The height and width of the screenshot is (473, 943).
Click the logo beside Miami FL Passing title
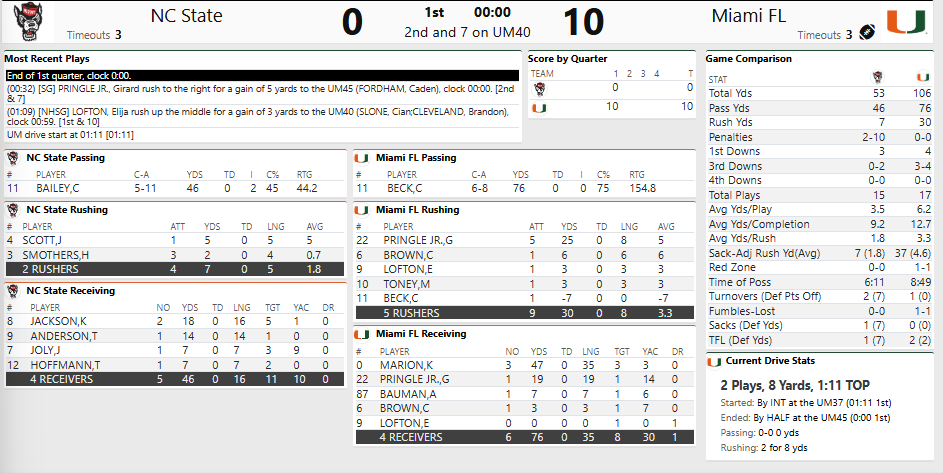click(363, 158)
